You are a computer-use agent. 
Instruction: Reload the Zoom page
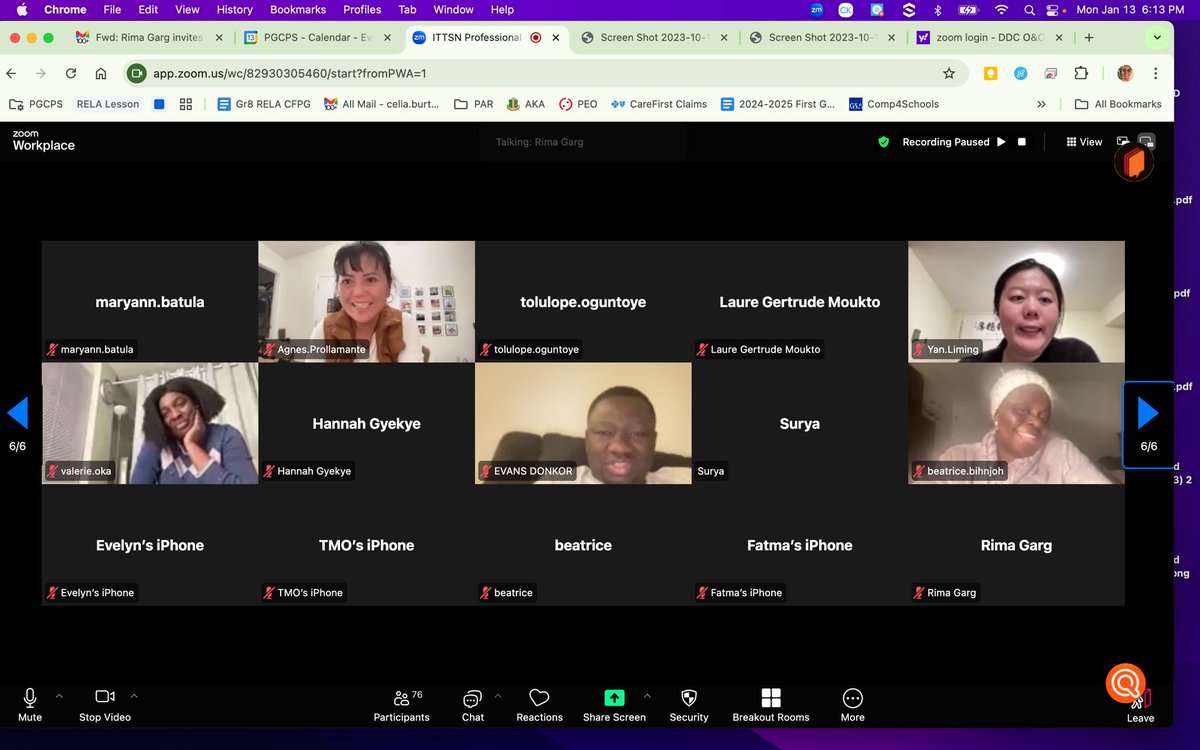pyautogui.click(x=71, y=73)
